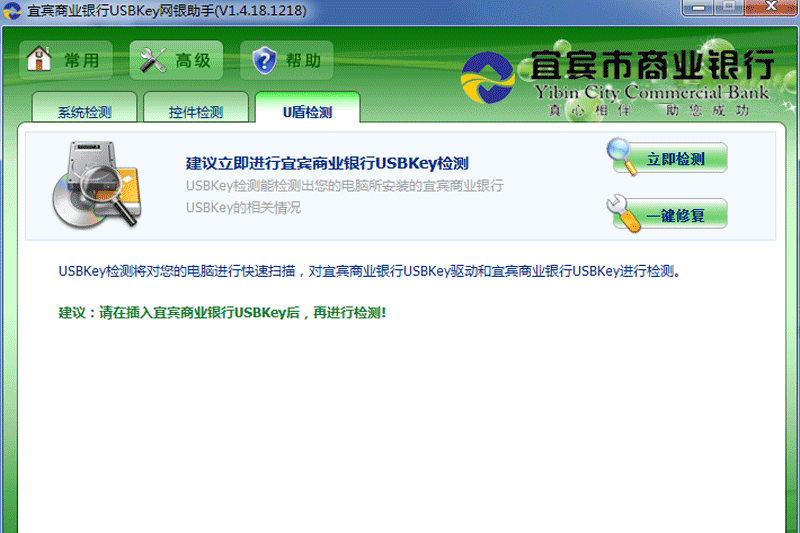Close the USBKey assistant window
This screenshot has height=533, width=800.
point(771,8)
